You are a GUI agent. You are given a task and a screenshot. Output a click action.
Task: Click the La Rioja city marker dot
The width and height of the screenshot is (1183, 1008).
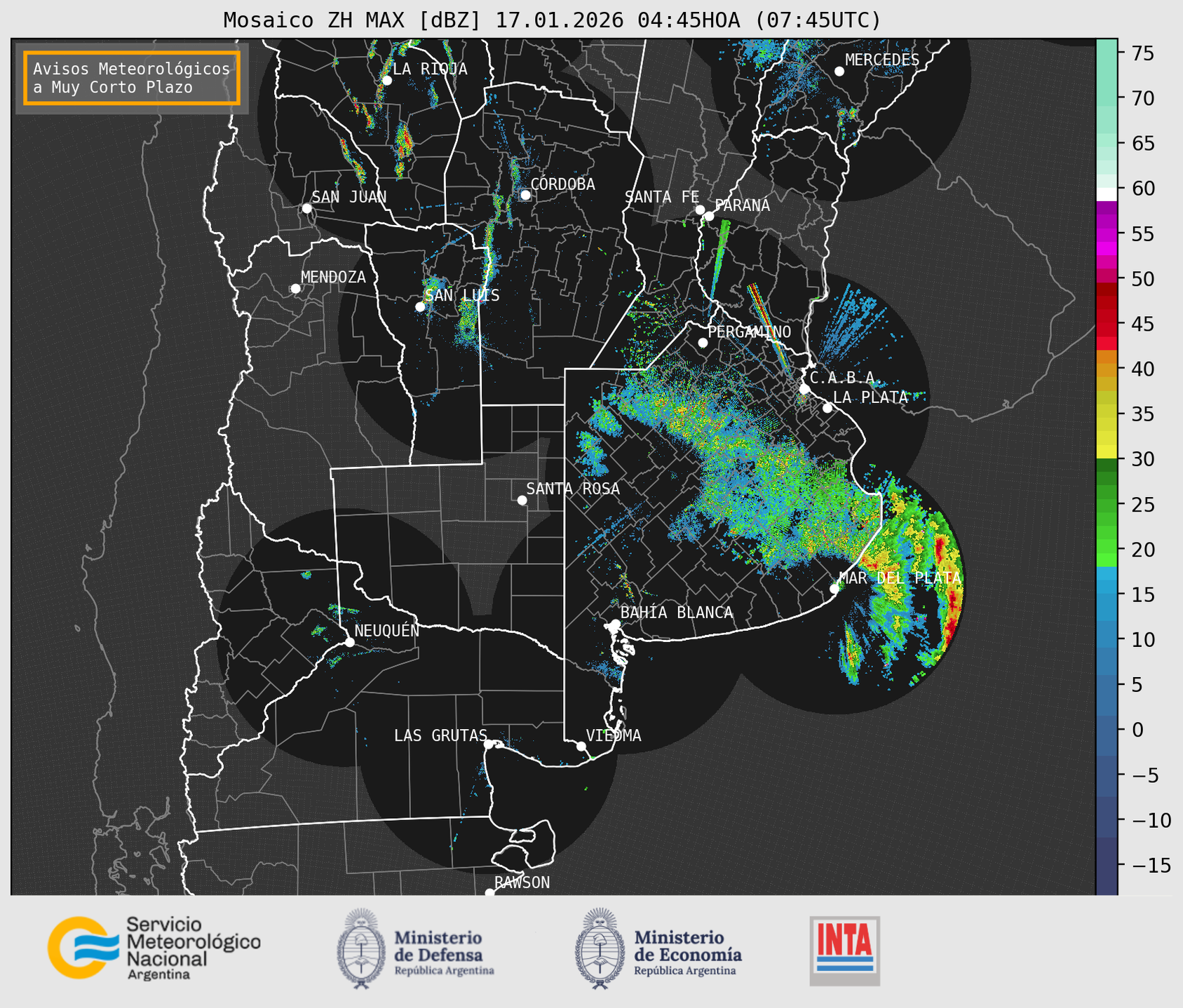pyautogui.click(x=387, y=81)
